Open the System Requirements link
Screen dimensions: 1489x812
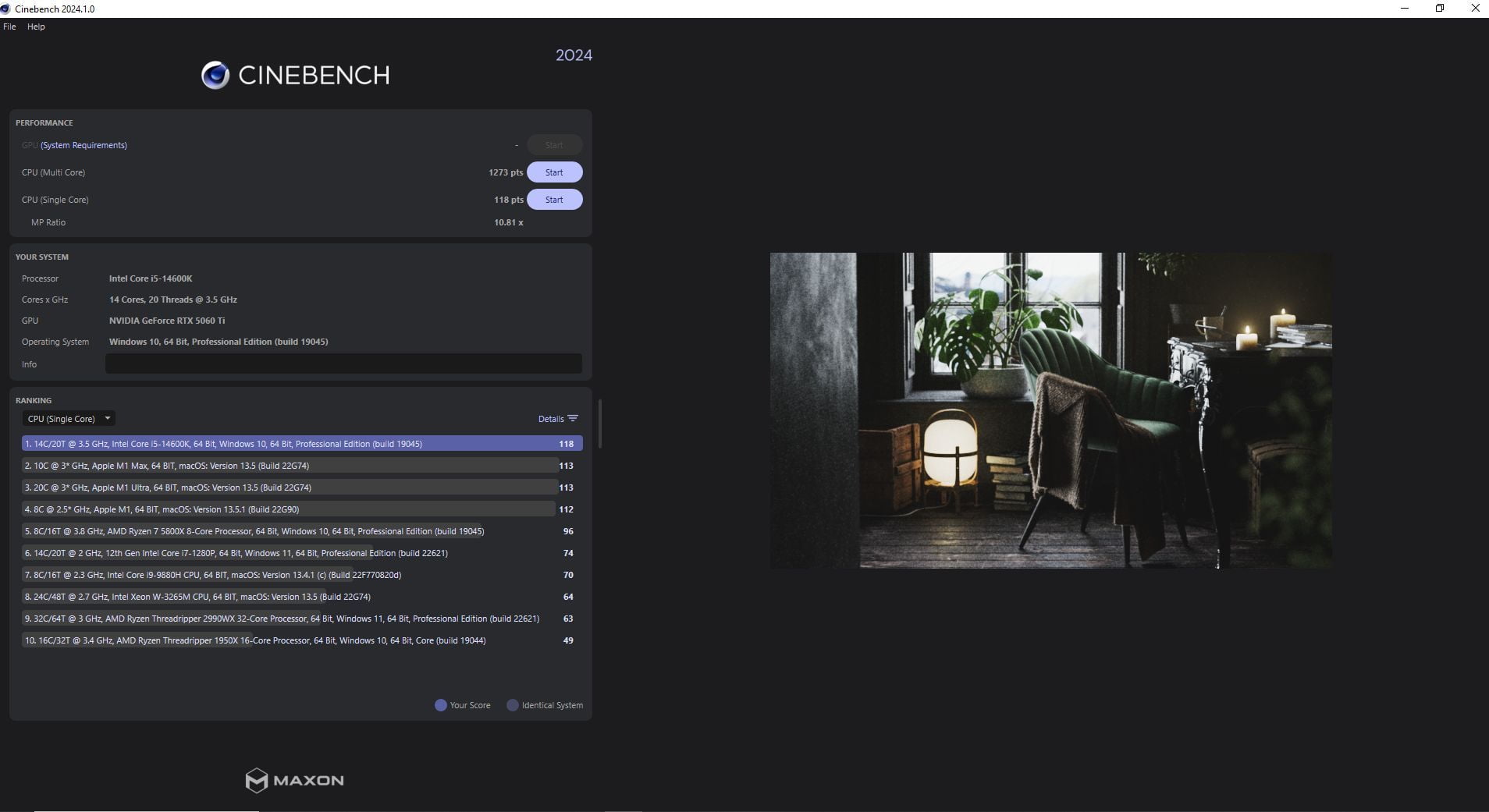pyautogui.click(x=84, y=145)
